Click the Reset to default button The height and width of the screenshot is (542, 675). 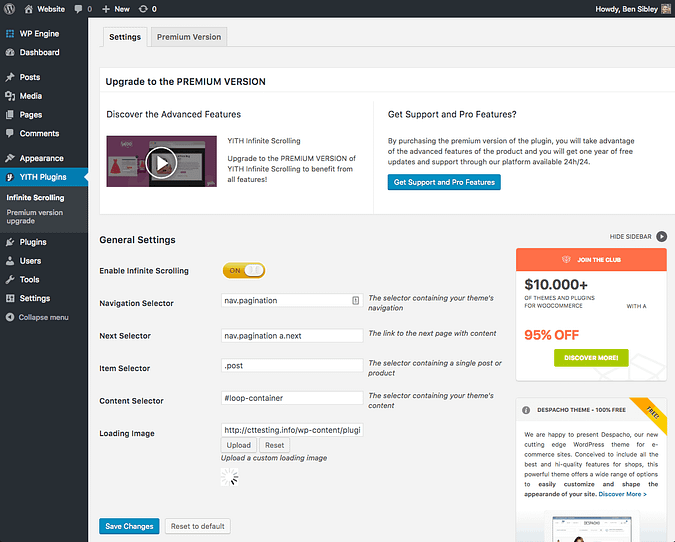pyautogui.click(x=198, y=526)
